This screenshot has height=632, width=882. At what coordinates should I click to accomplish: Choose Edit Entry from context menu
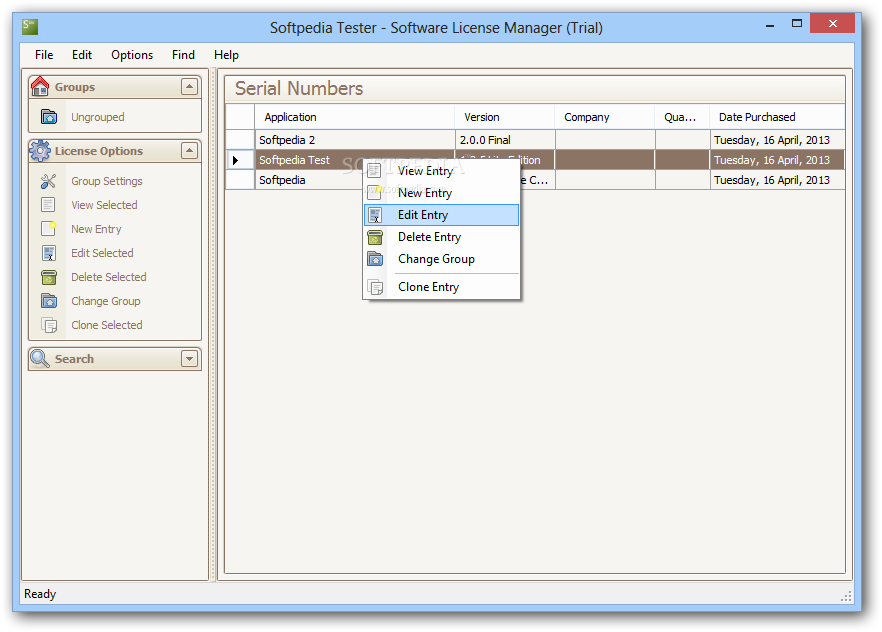tap(442, 215)
